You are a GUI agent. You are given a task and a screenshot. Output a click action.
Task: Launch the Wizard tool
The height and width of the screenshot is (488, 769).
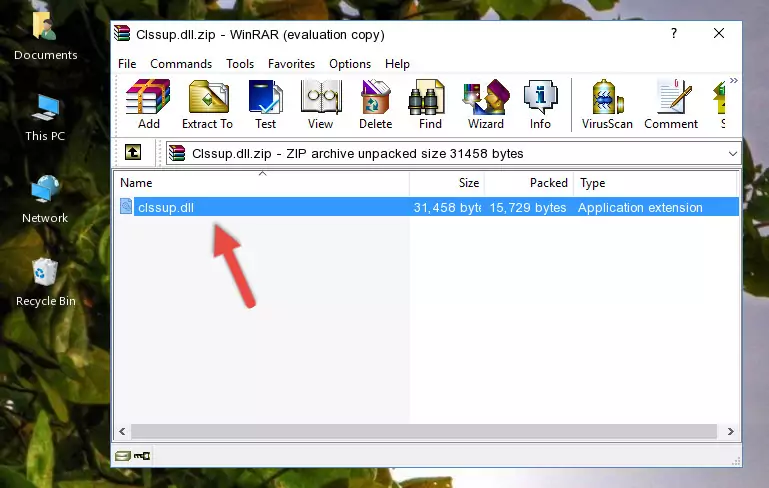[x=486, y=104]
